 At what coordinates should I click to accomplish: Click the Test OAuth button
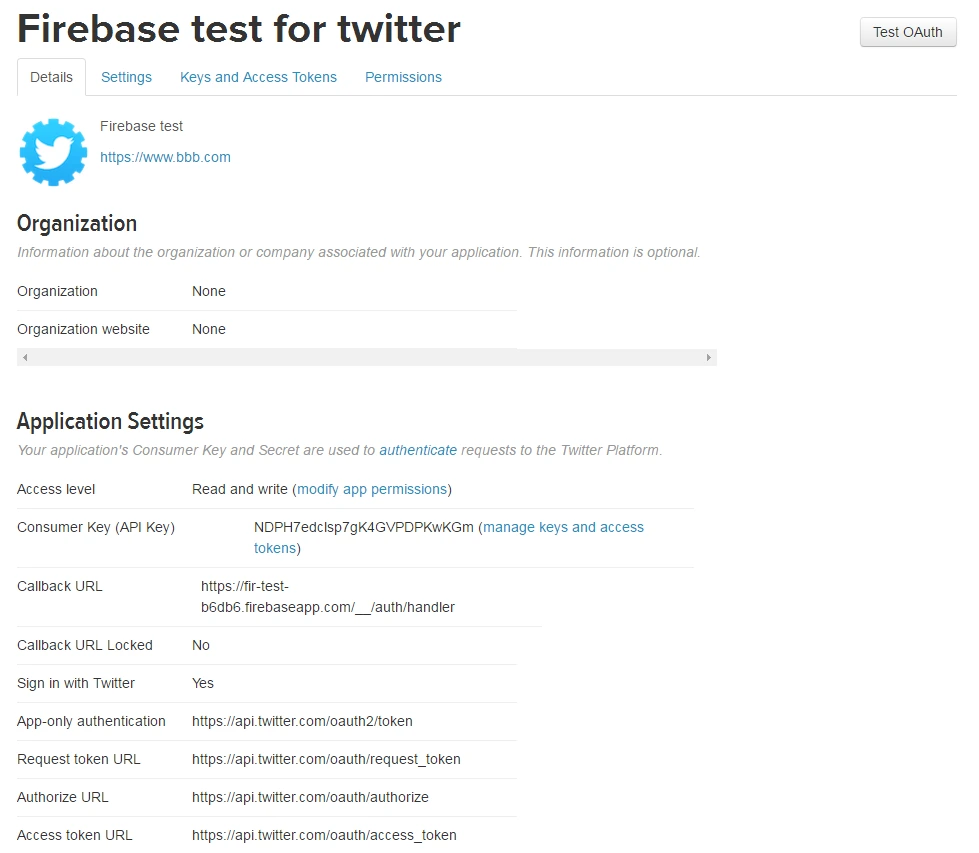[x=907, y=32]
